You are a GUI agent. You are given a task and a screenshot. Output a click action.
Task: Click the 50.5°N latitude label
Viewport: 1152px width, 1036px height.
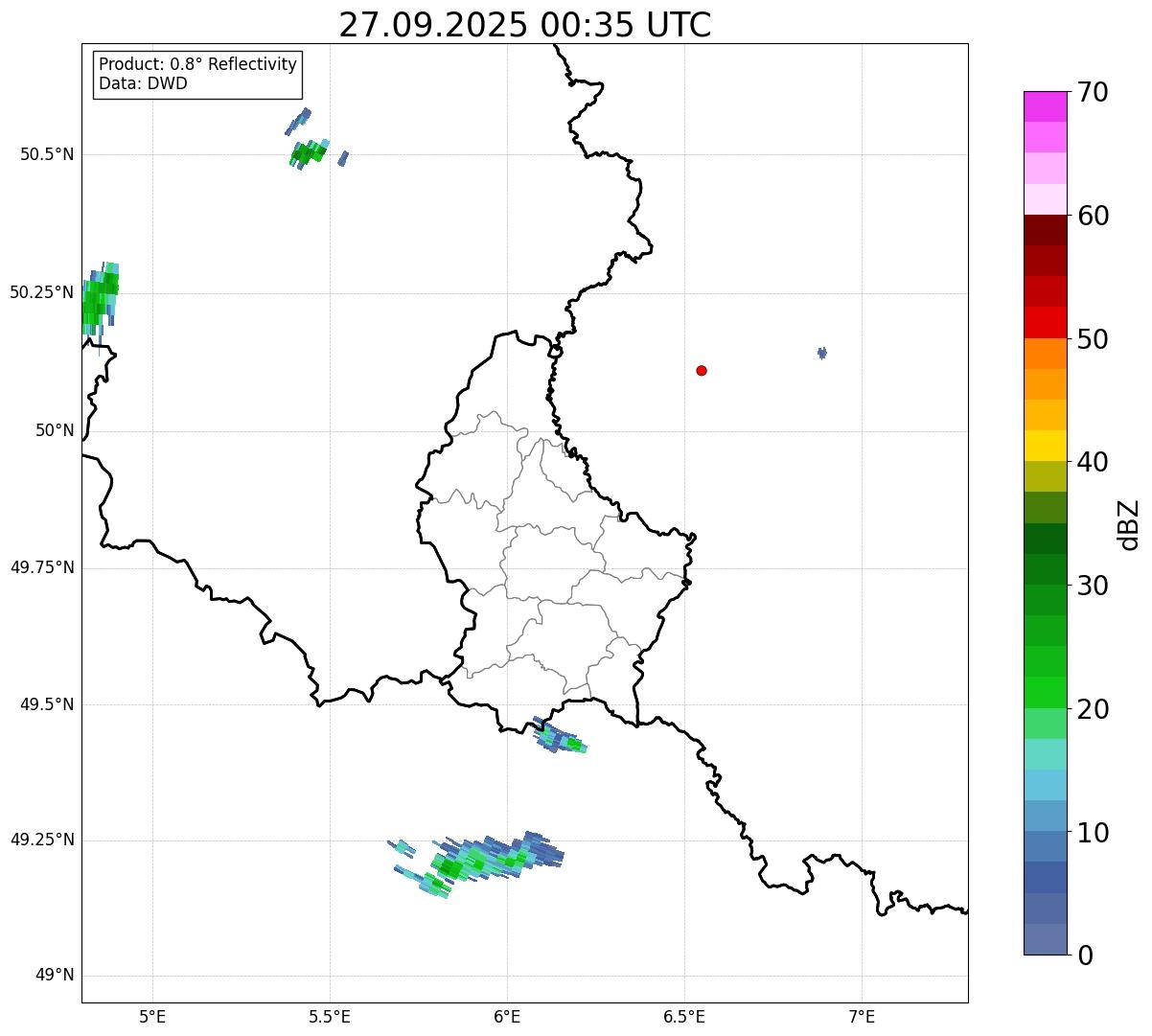coord(46,154)
